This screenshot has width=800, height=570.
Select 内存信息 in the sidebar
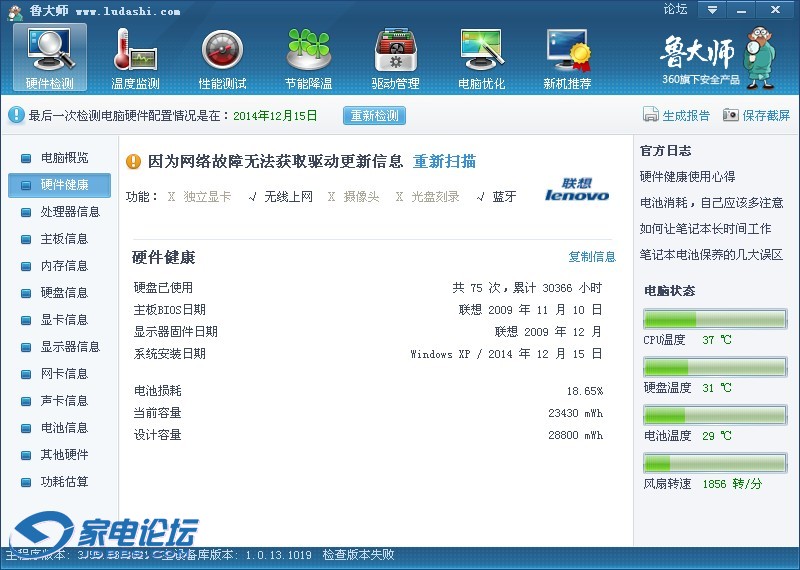[60, 266]
